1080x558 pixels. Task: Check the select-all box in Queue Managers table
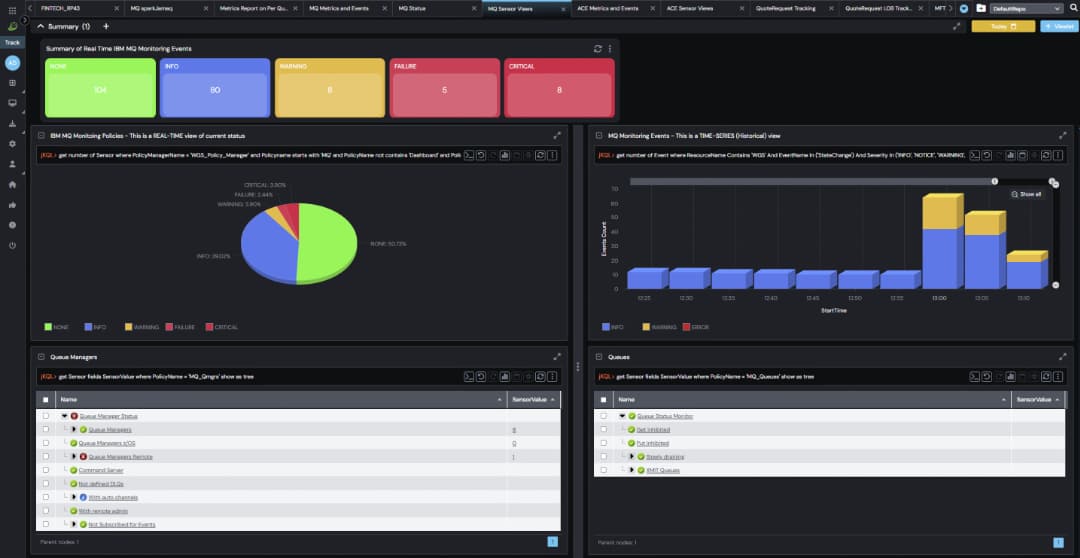click(46, 400)
